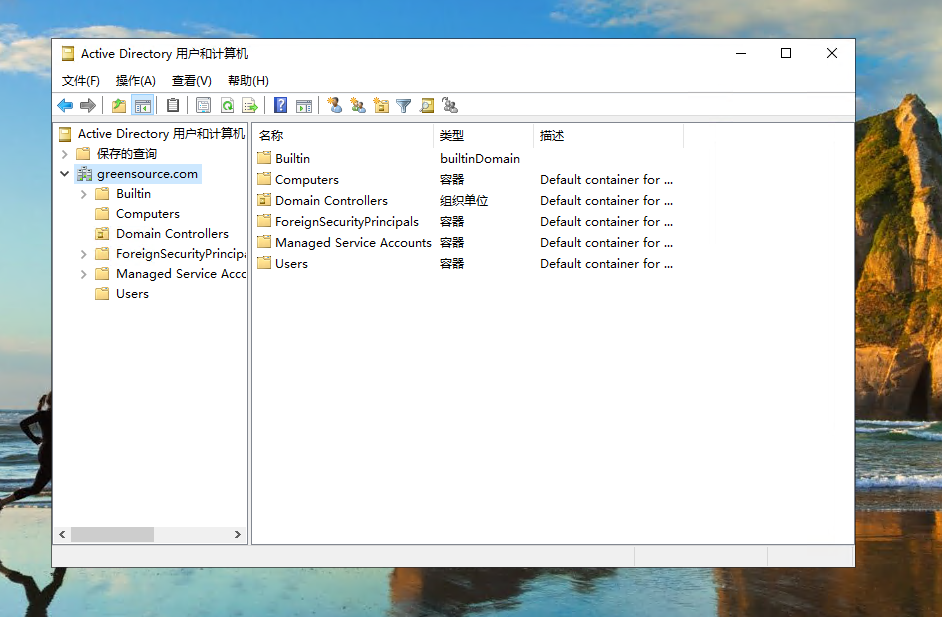
Task: Select 保存的查询 in the tree
Action: coord(127,154)
